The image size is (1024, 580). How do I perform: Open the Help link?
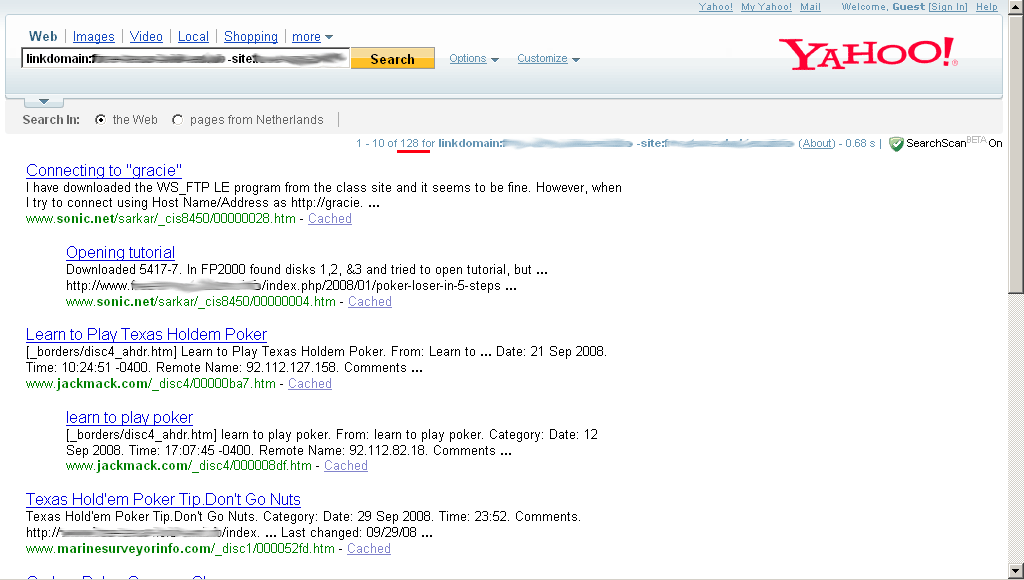tap(987, 7)
